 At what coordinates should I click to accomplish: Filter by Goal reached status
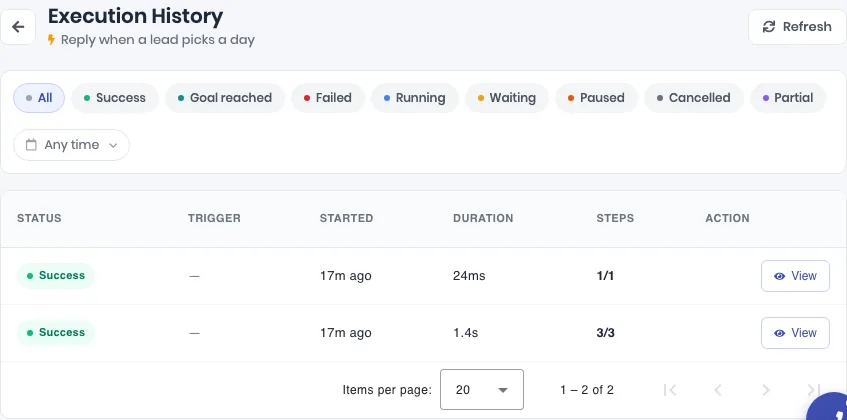point(225,98)
